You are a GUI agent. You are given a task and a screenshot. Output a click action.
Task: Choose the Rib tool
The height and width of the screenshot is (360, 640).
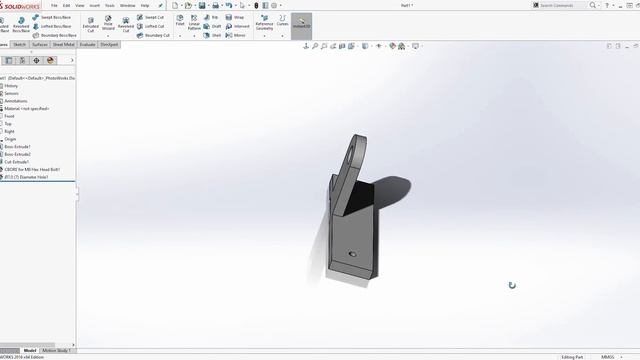pos(211,17)
